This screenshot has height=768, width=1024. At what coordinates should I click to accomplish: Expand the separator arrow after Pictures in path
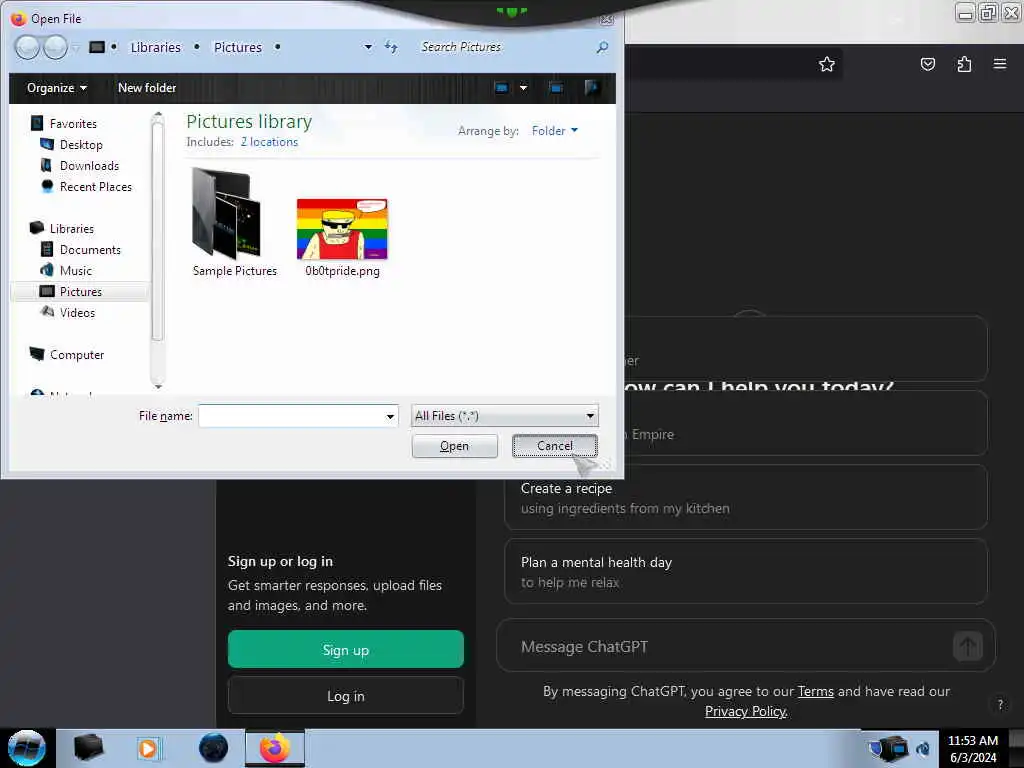pyautogui.click(x=278, y=47)
